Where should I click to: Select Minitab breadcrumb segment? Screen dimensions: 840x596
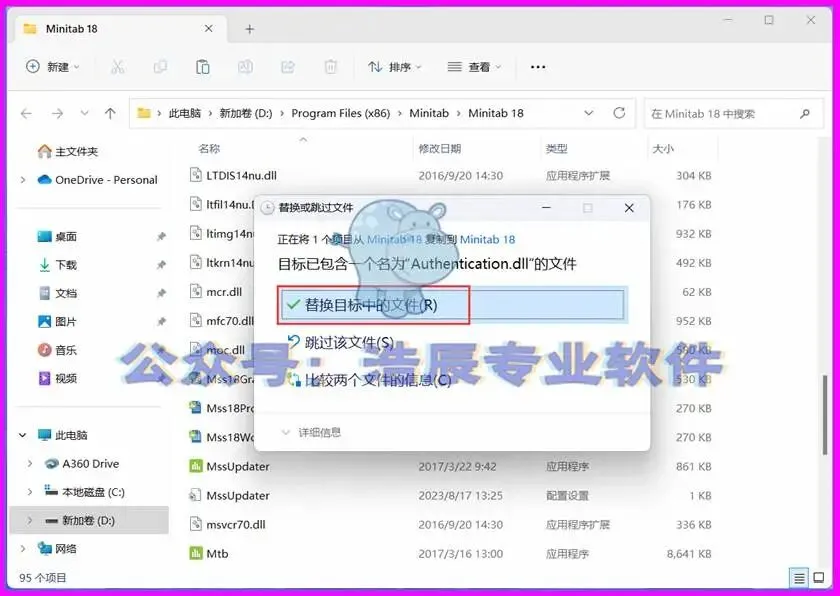point(429,114)
